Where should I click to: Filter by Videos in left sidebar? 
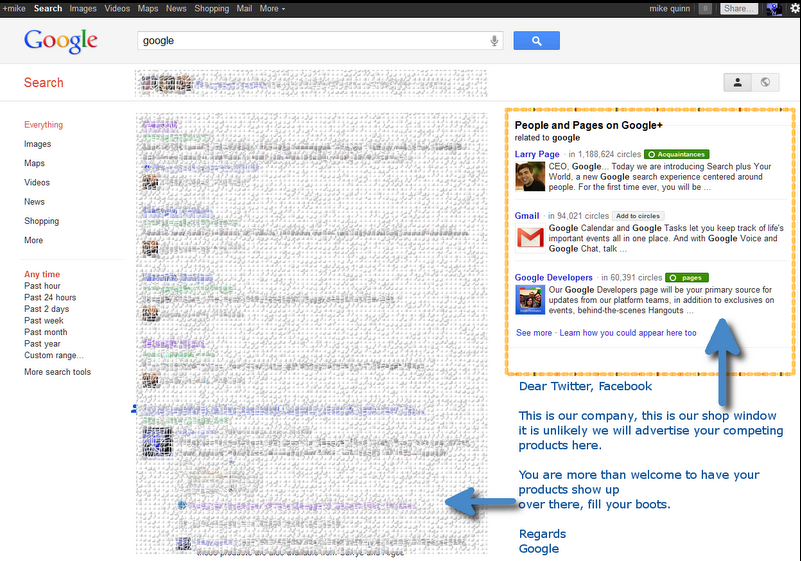coord(37,182)
